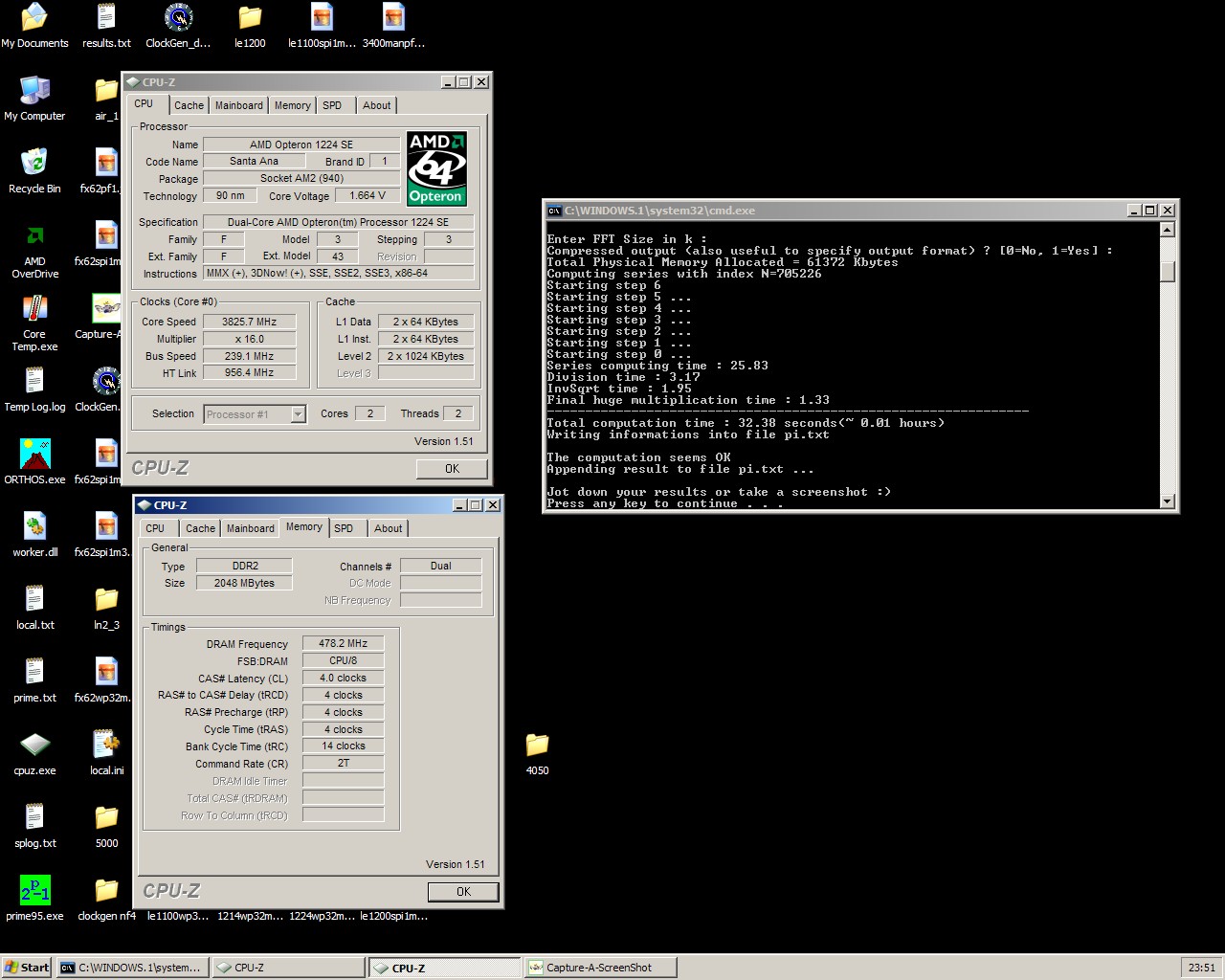The width and height of the screenshot is (1225, 980).
Task: Select the 4050 folder icon
Action: pyautogui.click(x=537, y=745)
